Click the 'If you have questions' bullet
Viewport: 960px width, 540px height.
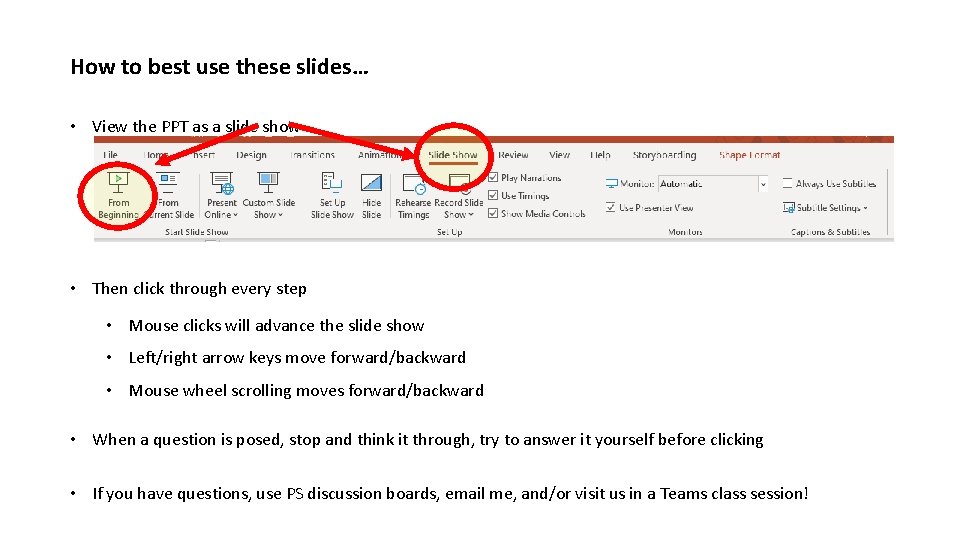(450, 493)
